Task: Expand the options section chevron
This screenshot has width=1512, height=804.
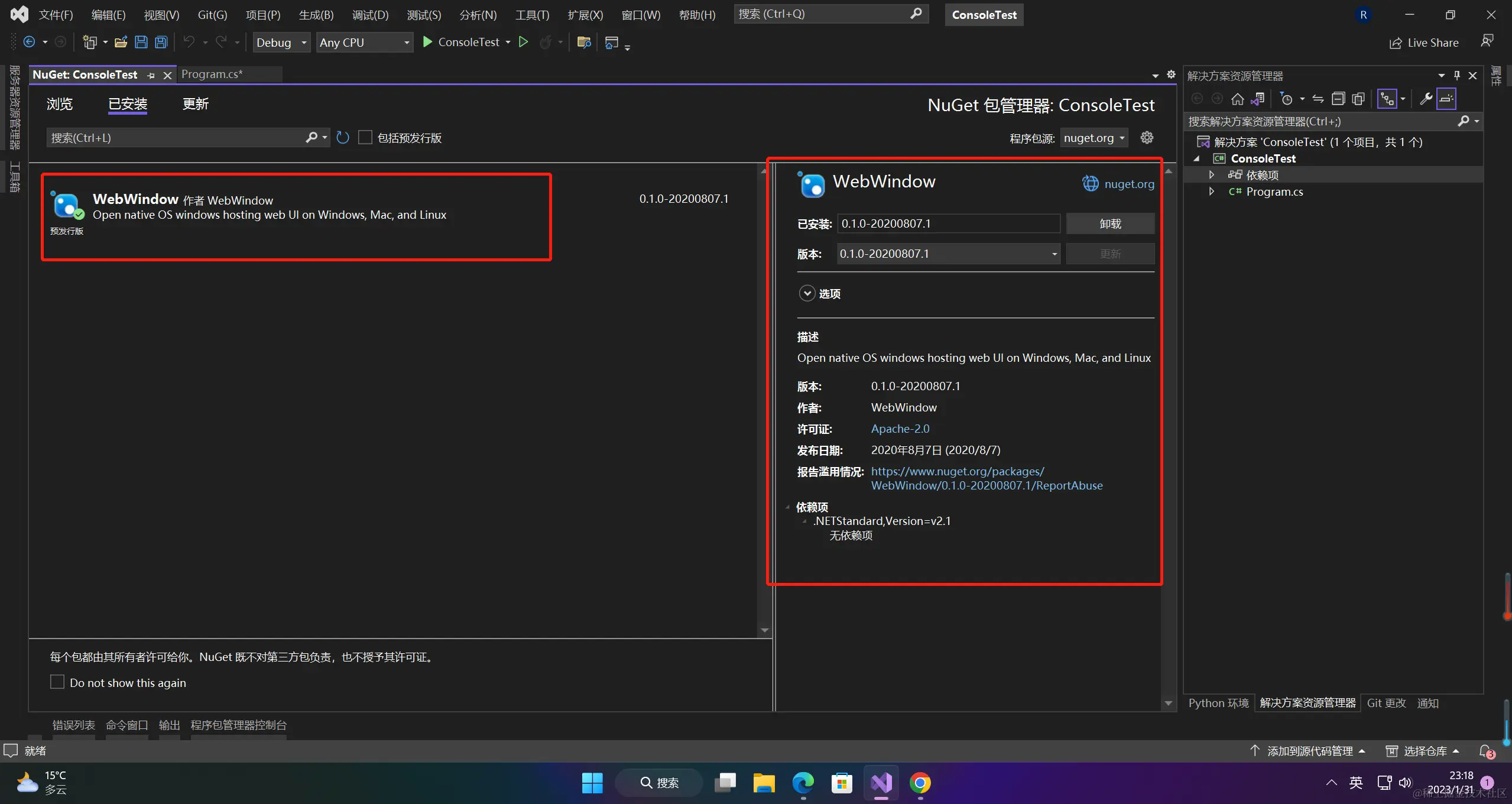Action: (807, 293)
